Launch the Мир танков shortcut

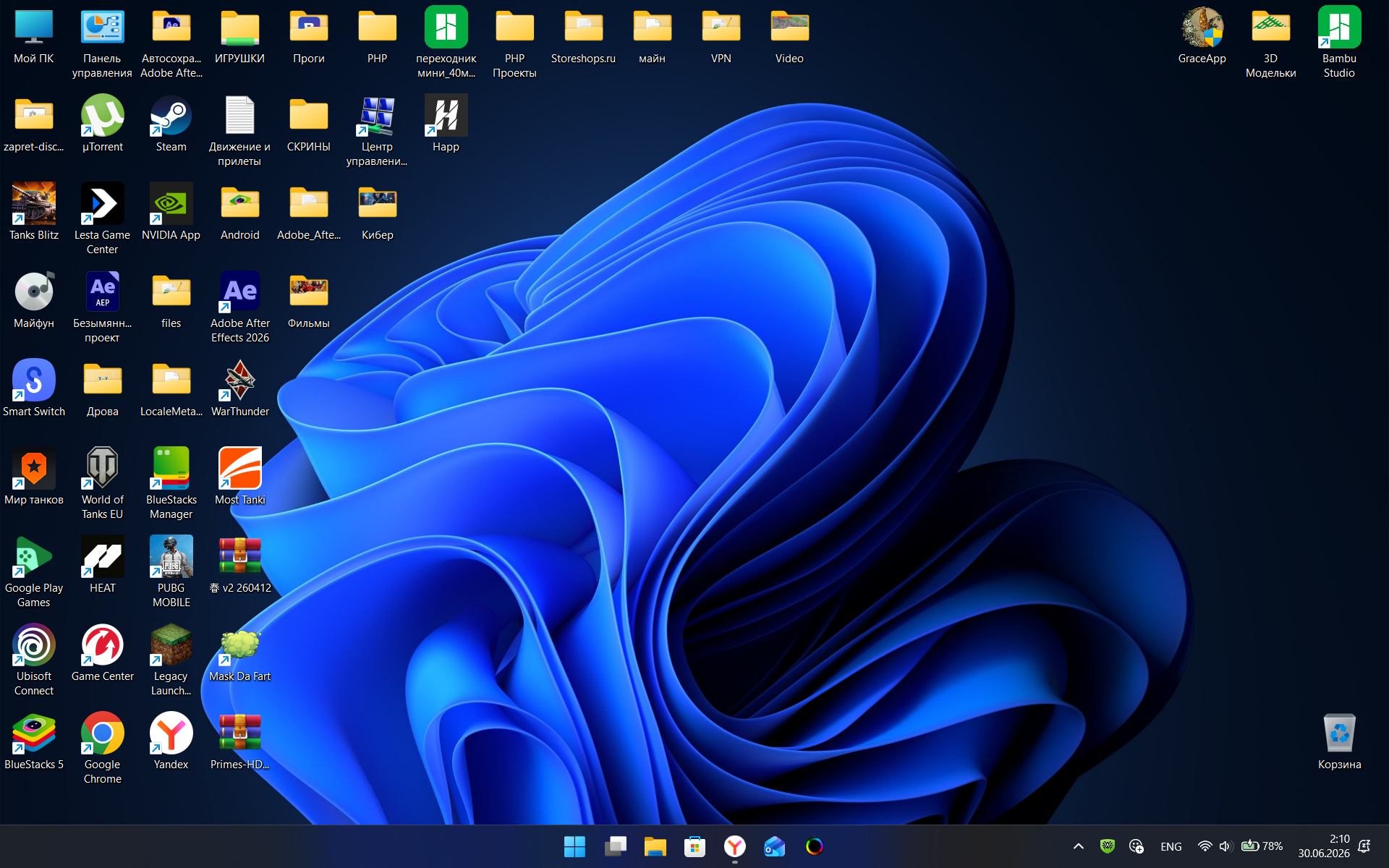tap(34, 477)
